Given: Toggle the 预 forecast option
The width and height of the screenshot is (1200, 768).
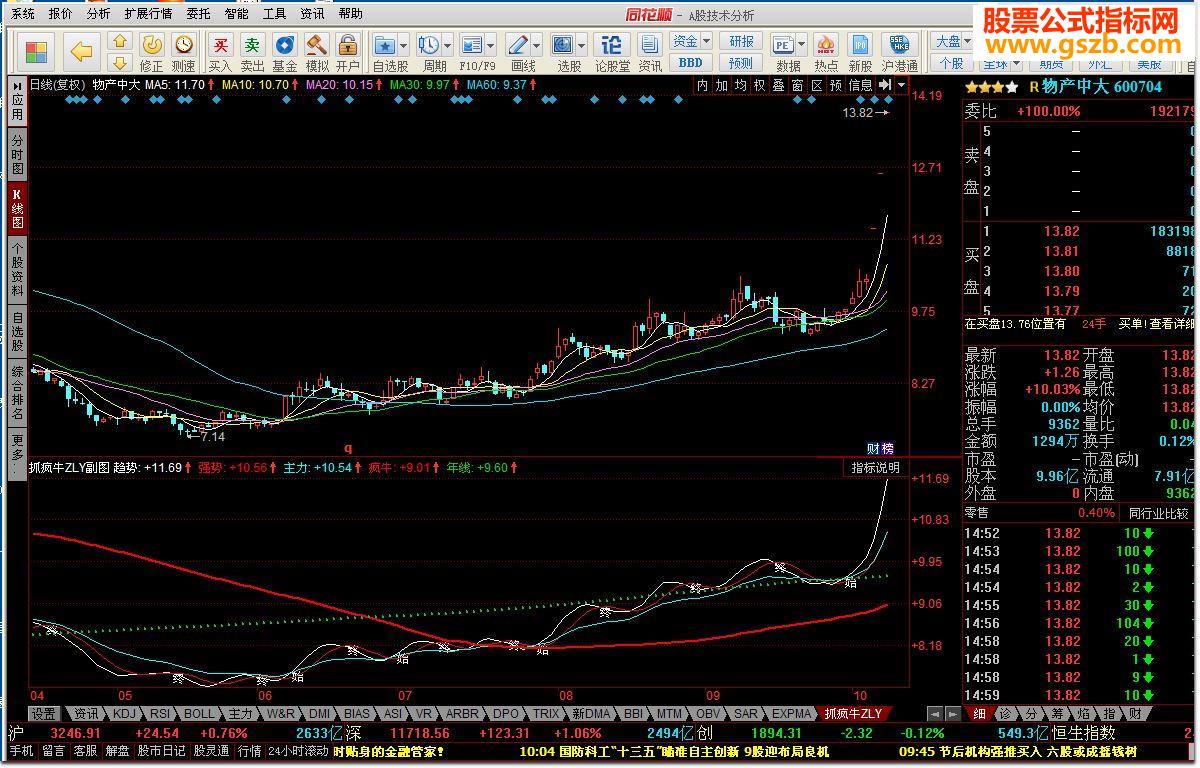Looking at the screenshot, I should pos(836,86).
